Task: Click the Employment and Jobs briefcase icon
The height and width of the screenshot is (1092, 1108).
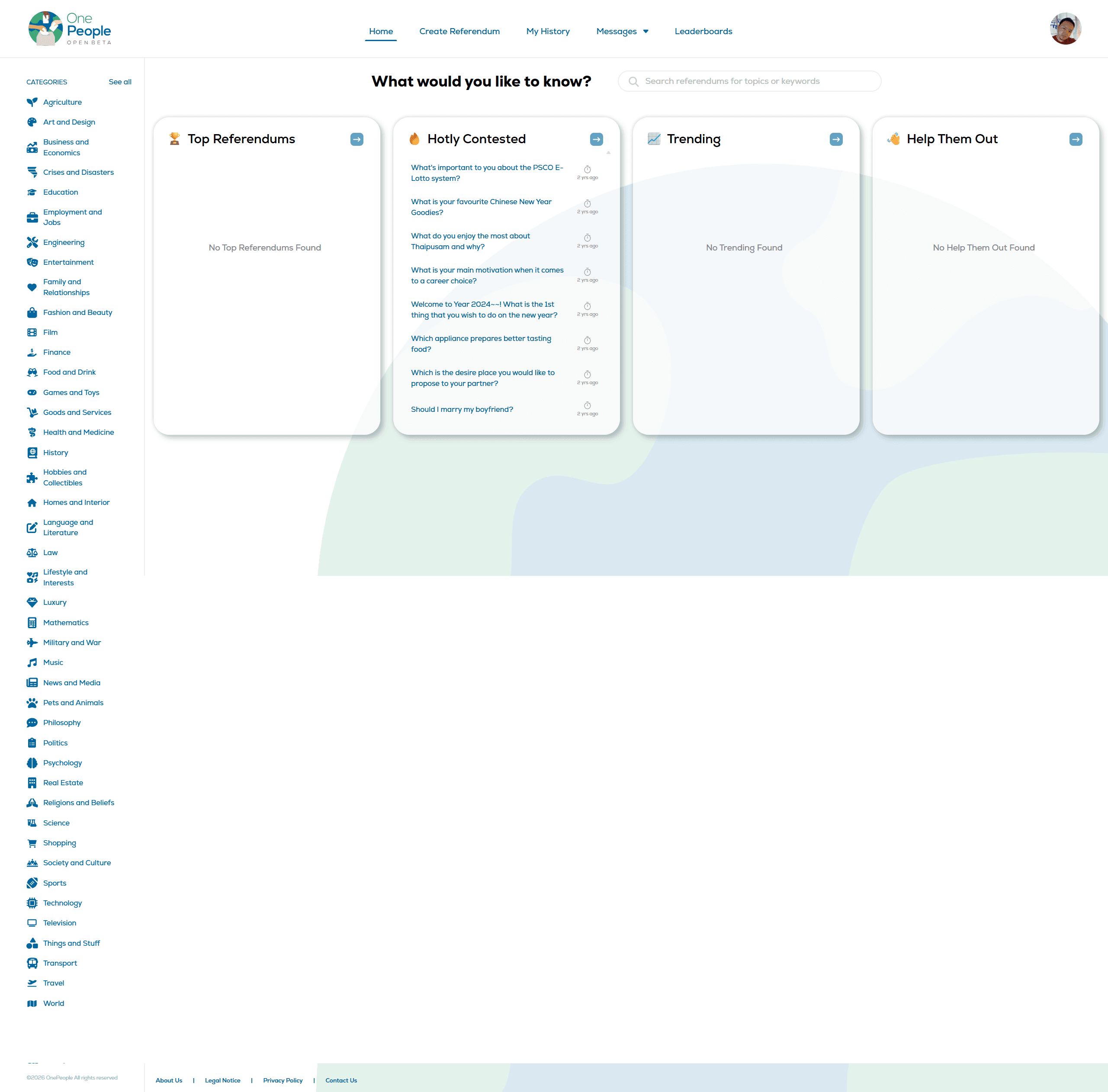Action: 32,217
